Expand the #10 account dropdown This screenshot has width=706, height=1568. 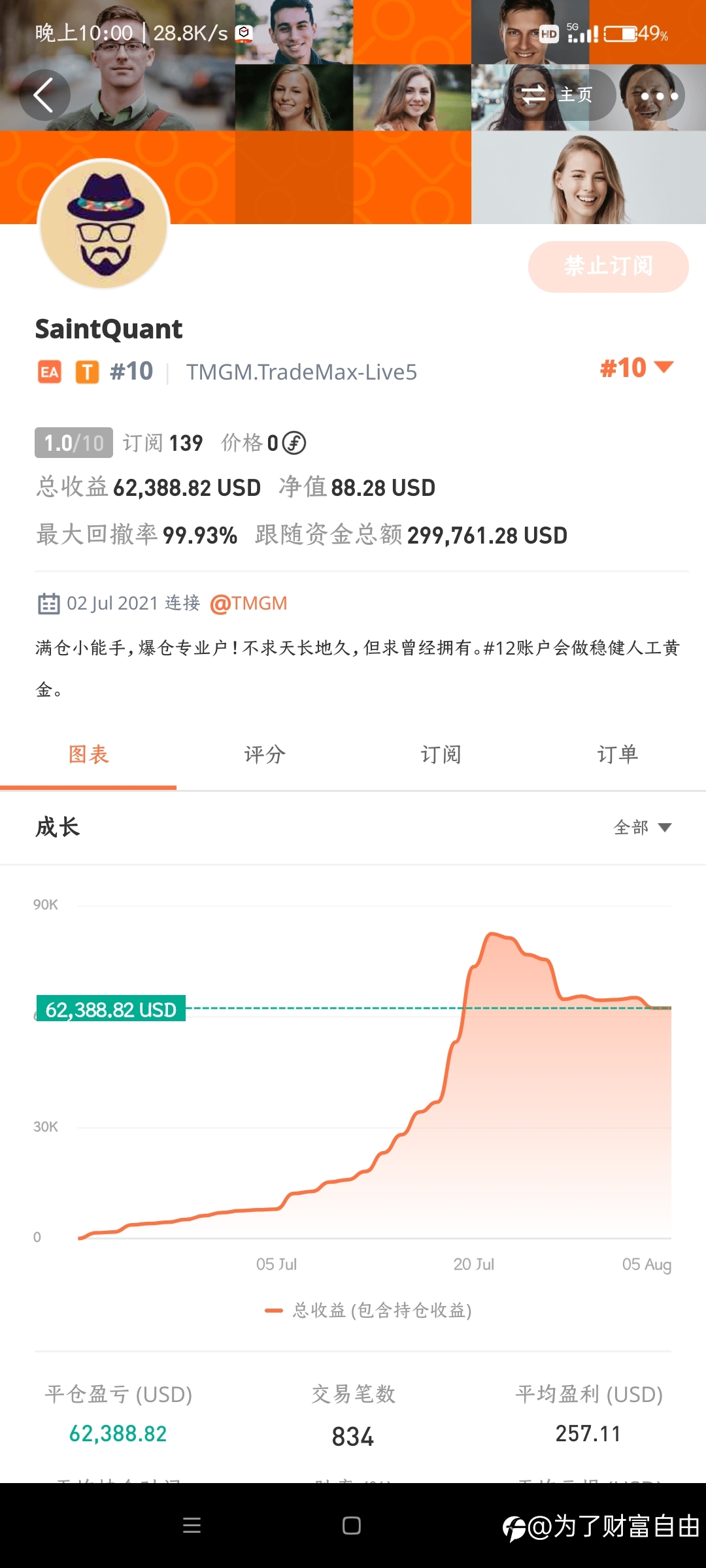click(636, 368)
